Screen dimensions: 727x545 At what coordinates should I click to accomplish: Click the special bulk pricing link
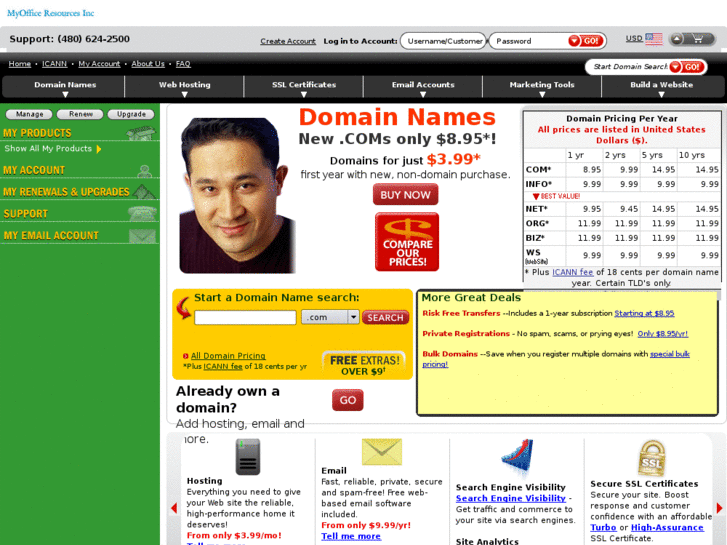point(670,354)
